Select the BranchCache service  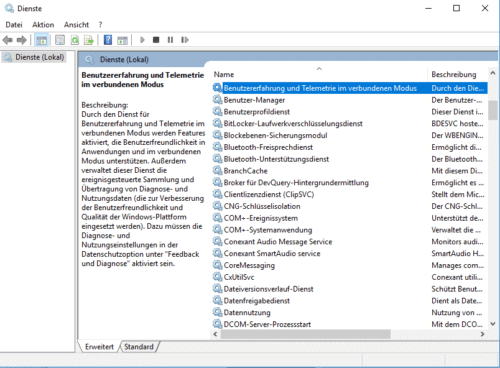pos(246,171)
